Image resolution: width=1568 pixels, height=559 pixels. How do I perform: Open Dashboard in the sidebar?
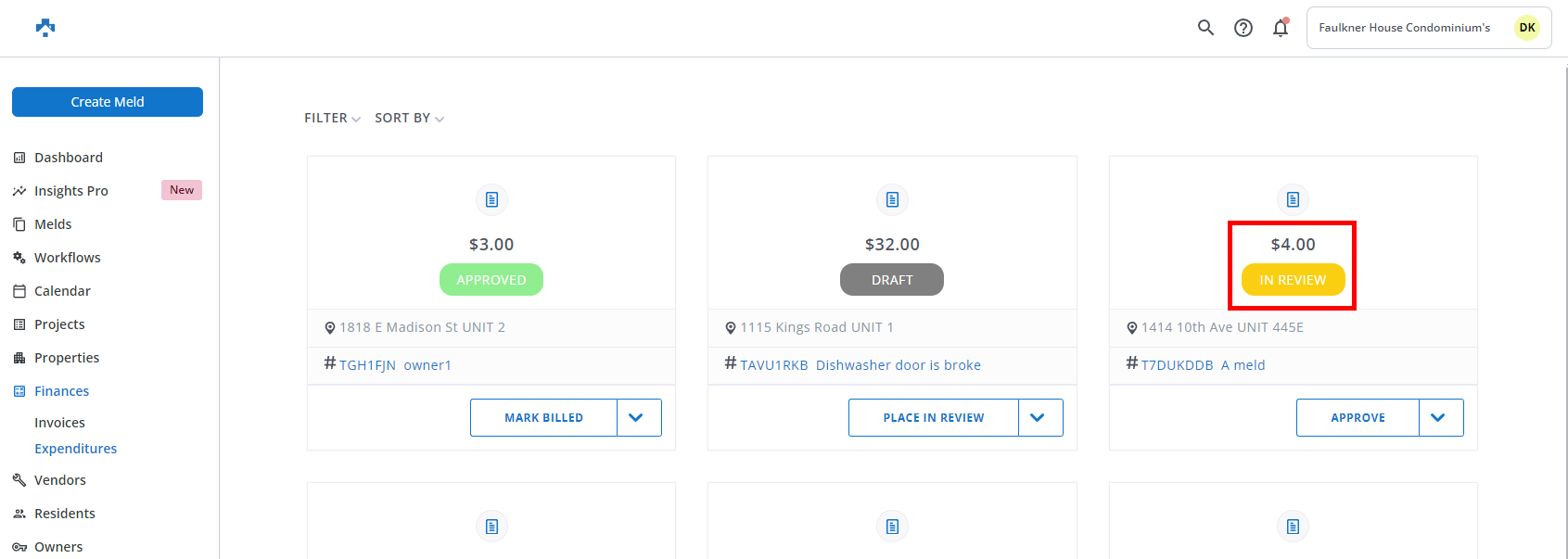(69, 158)
